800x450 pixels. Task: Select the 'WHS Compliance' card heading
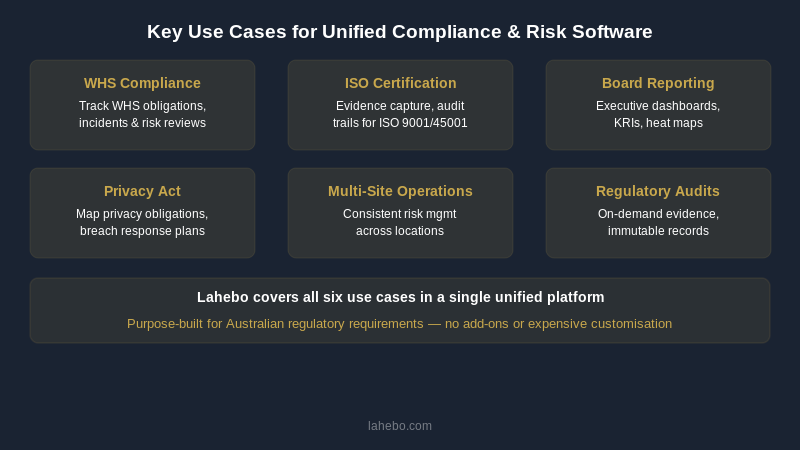click(x=142, y=83)
